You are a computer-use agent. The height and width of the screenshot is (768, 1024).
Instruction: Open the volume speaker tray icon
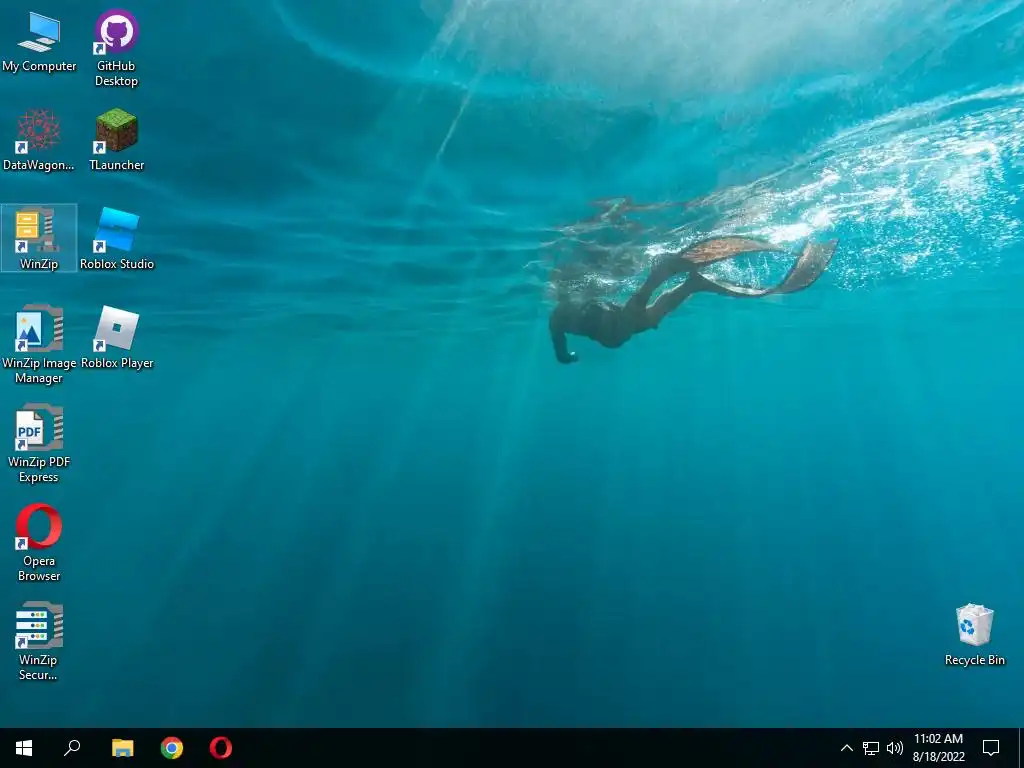(895, 748)
